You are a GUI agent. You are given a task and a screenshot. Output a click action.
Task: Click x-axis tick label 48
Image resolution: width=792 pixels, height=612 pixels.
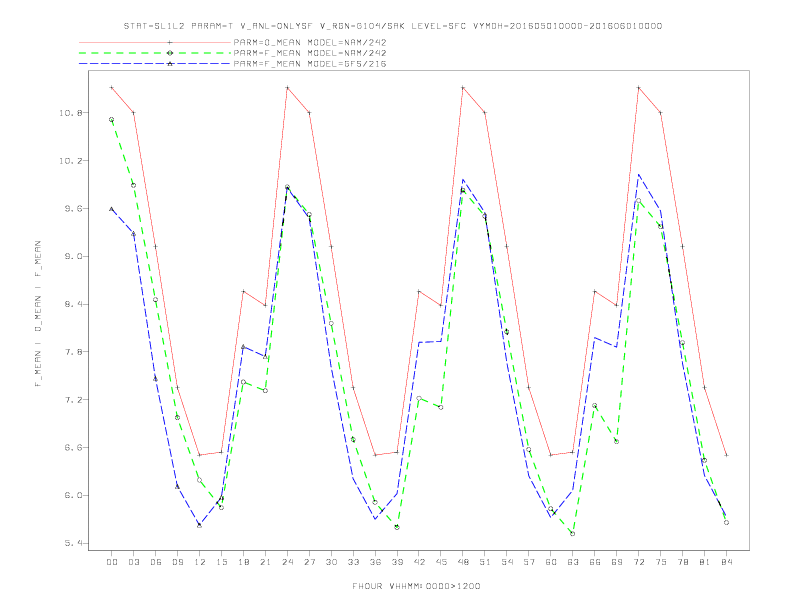pyautogui.click(x=463, y=562)
